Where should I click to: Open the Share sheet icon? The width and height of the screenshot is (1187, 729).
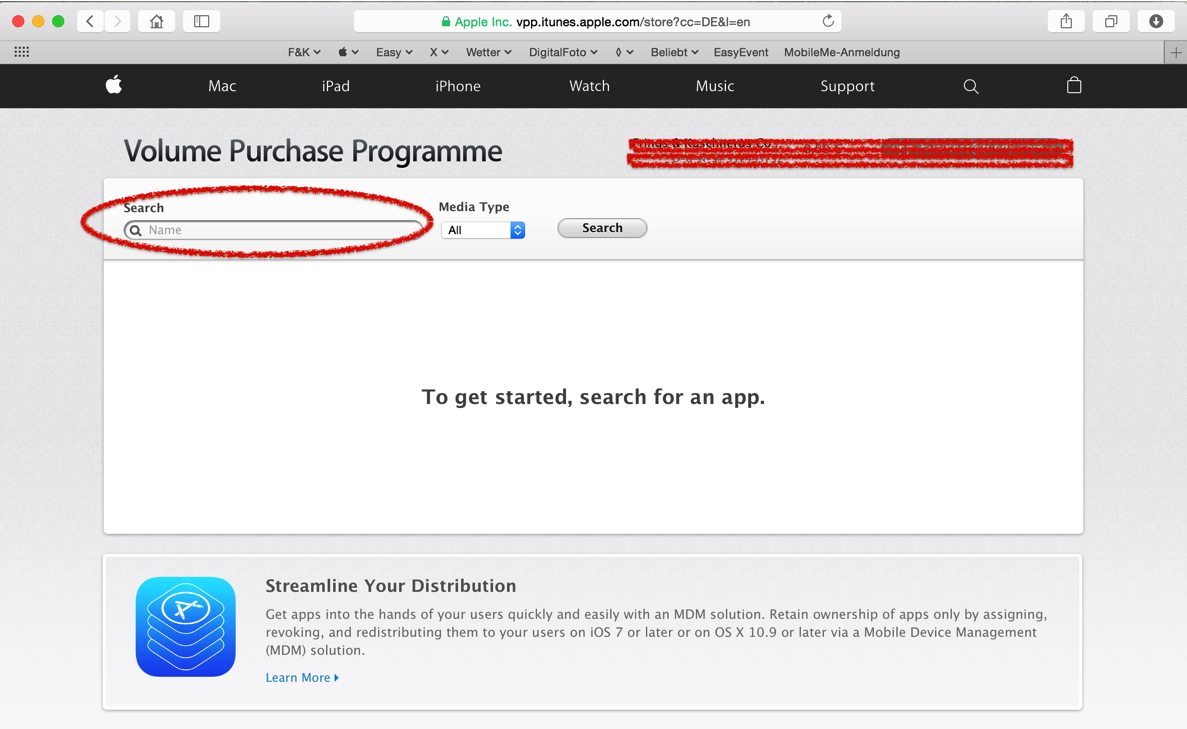[1066, 21]
